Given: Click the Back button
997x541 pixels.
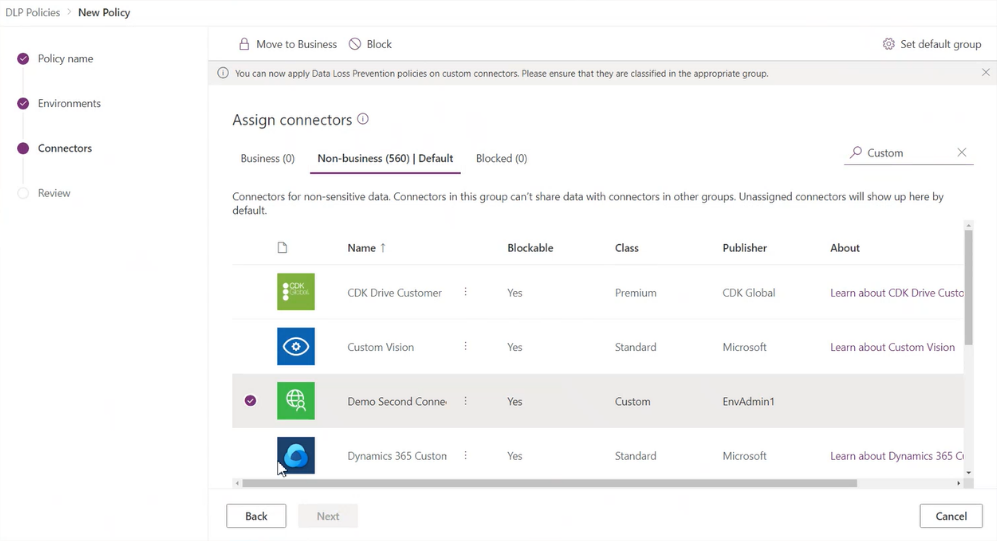Looking at the screenshot, I should pos(256,516).
